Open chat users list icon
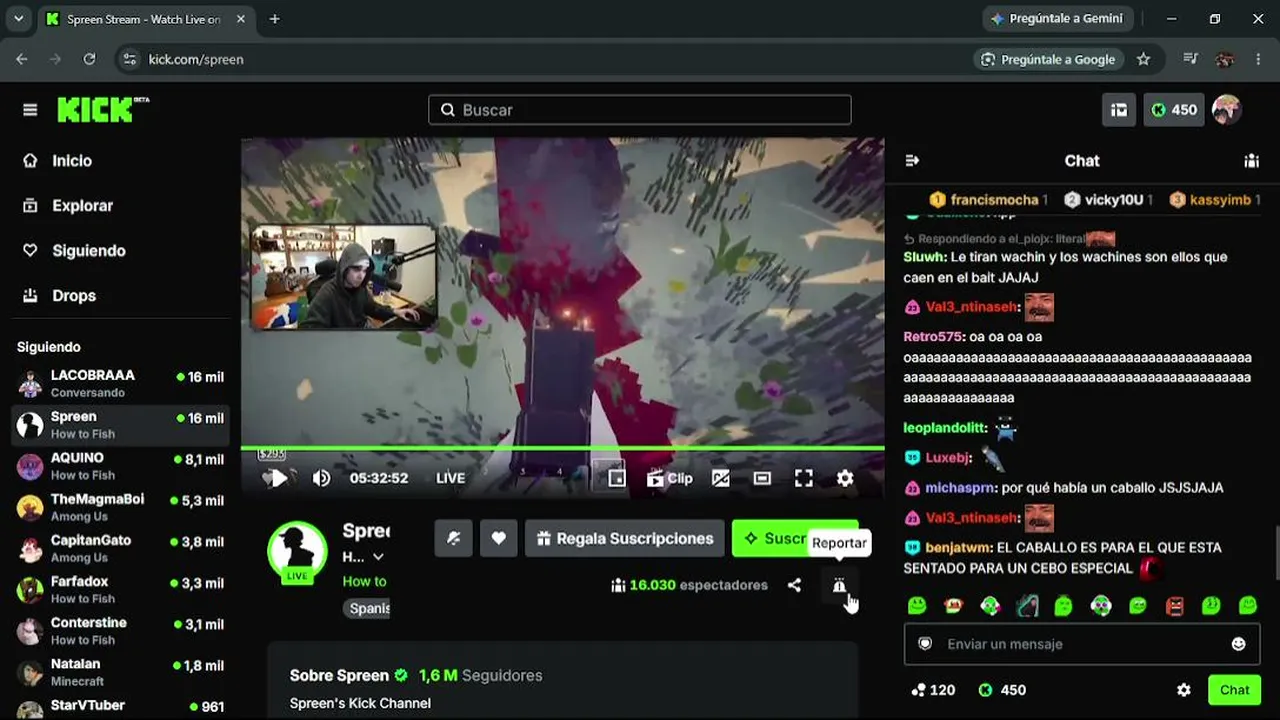The image size is (1280, 720). click(1251, 160)
